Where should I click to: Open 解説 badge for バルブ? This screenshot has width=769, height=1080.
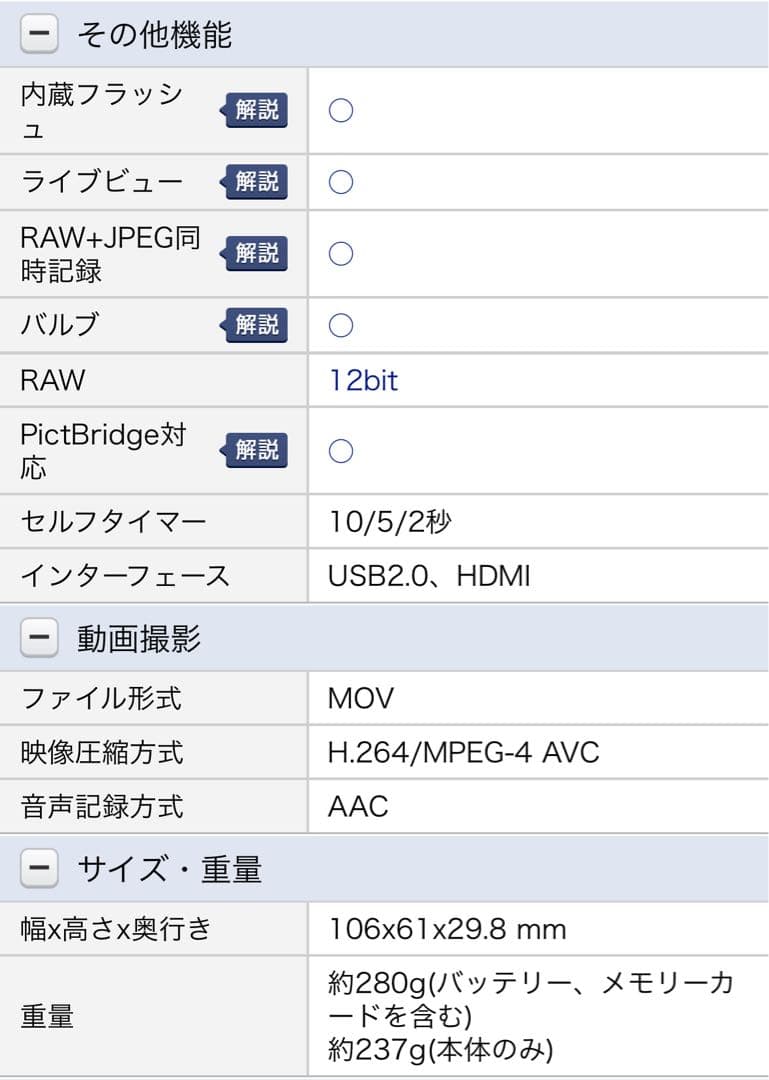[x=255, y=325]
